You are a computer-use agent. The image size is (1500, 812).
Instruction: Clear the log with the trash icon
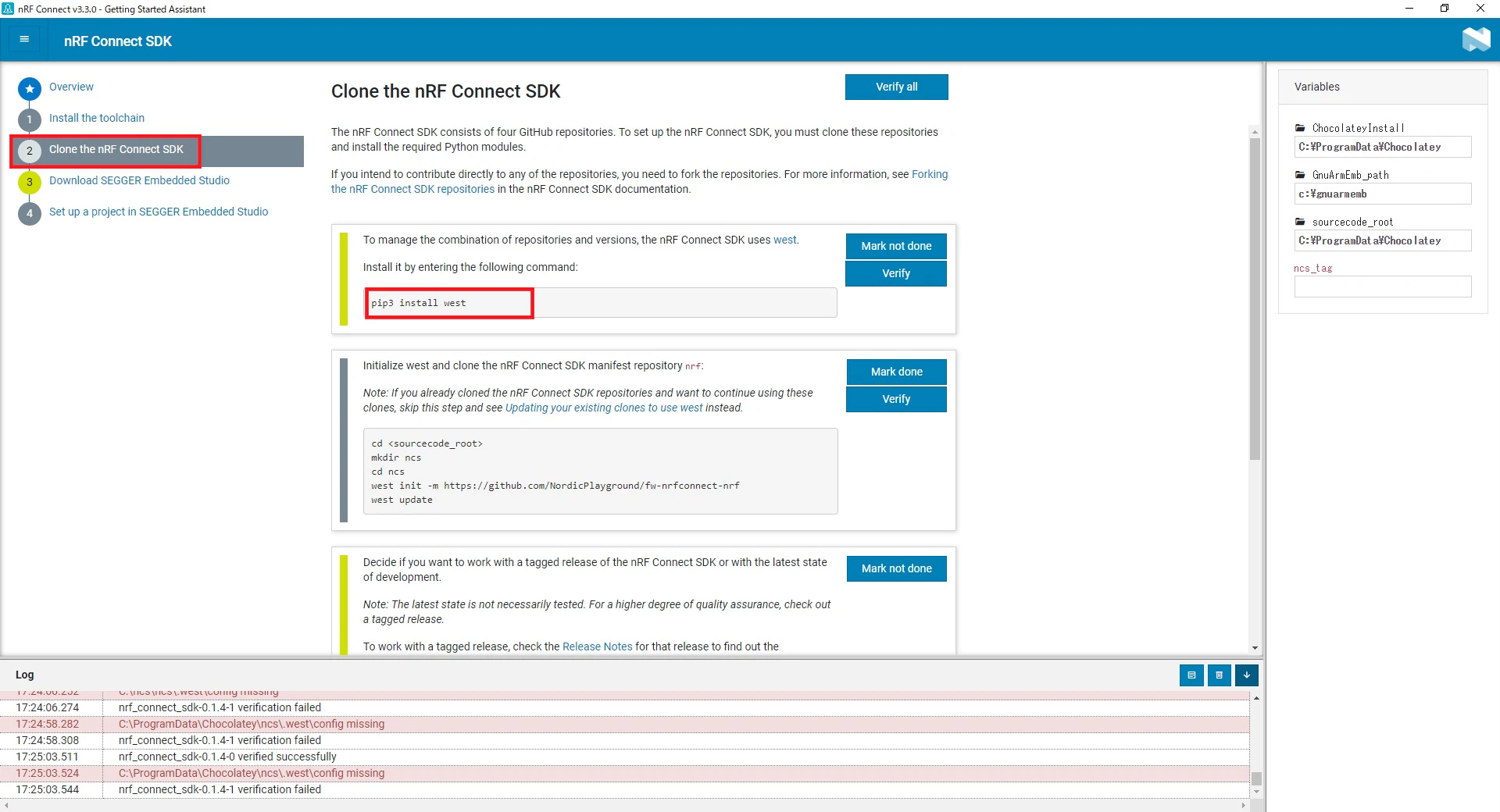pyautogui.click(x=1219, y=675)
